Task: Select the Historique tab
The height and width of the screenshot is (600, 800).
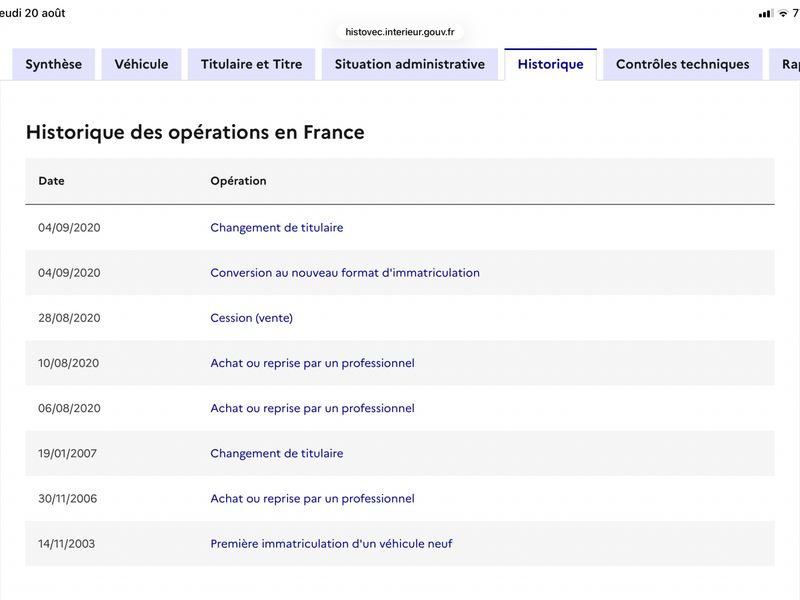Action: (551, 64)
